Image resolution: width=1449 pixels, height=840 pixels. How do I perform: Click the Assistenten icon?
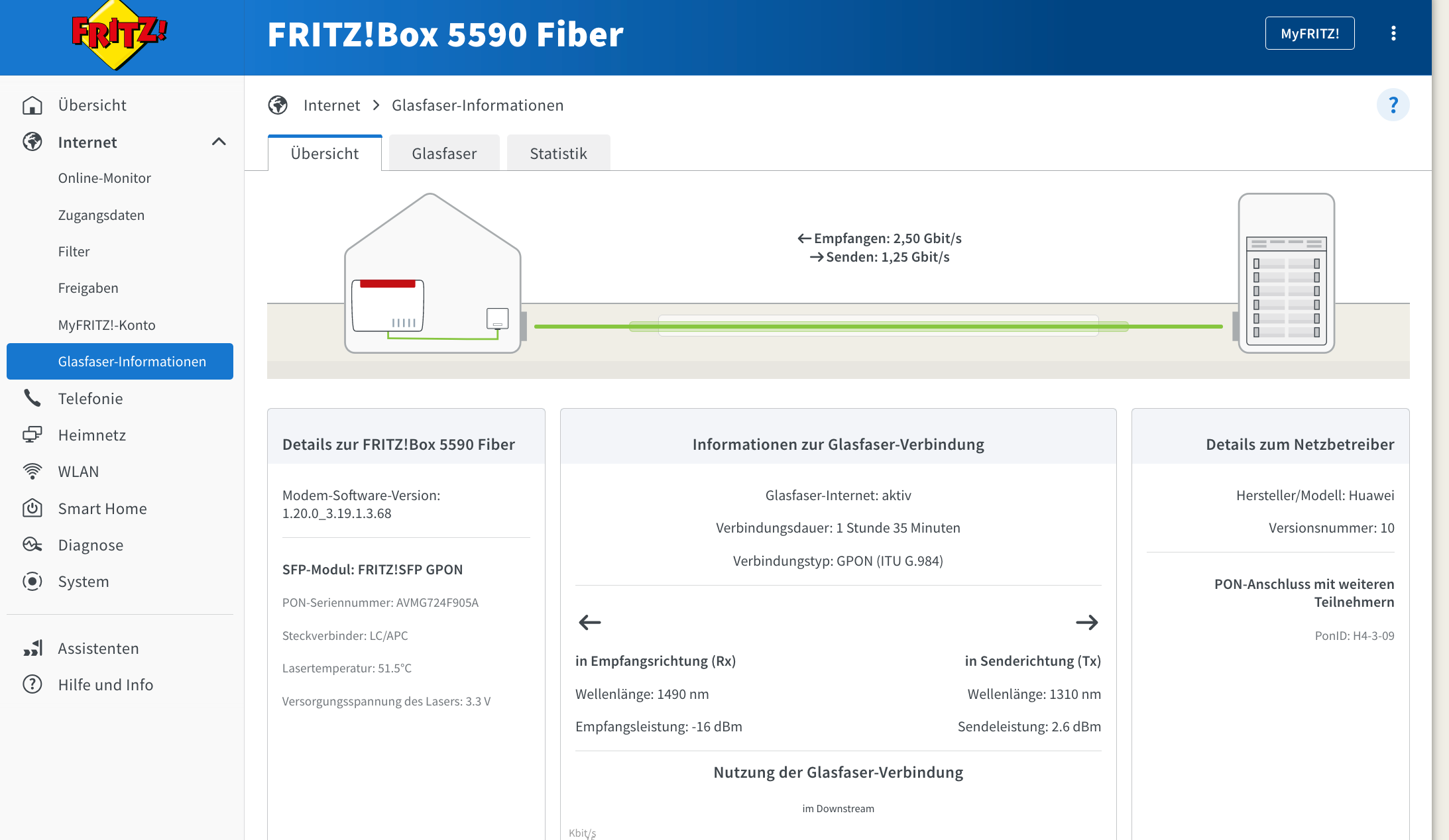32,648
